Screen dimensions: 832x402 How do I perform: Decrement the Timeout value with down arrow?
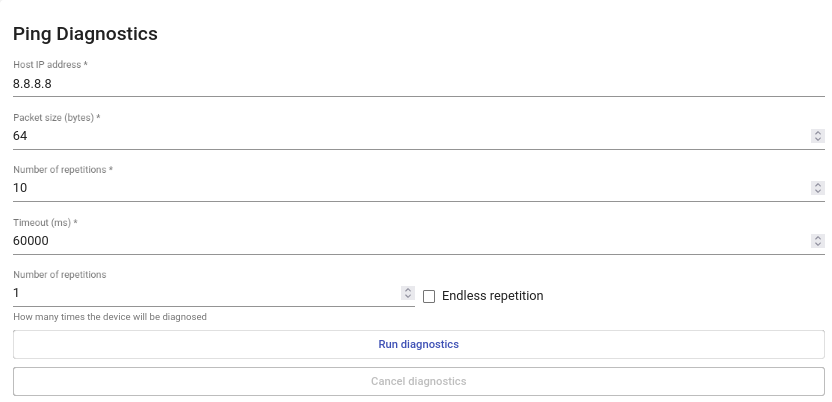coord(817,244)
